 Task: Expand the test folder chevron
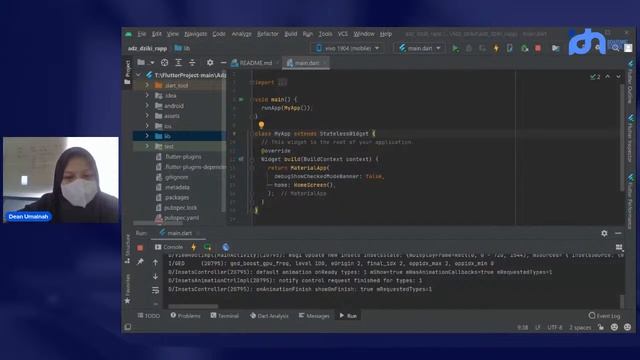147,146
